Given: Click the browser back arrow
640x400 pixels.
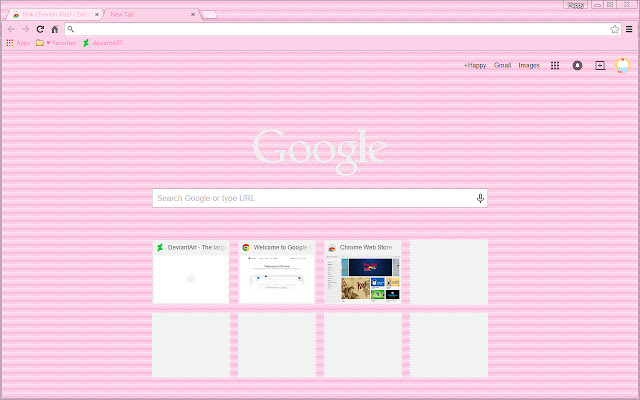Looking at the screenshot, I should (11, 29).
